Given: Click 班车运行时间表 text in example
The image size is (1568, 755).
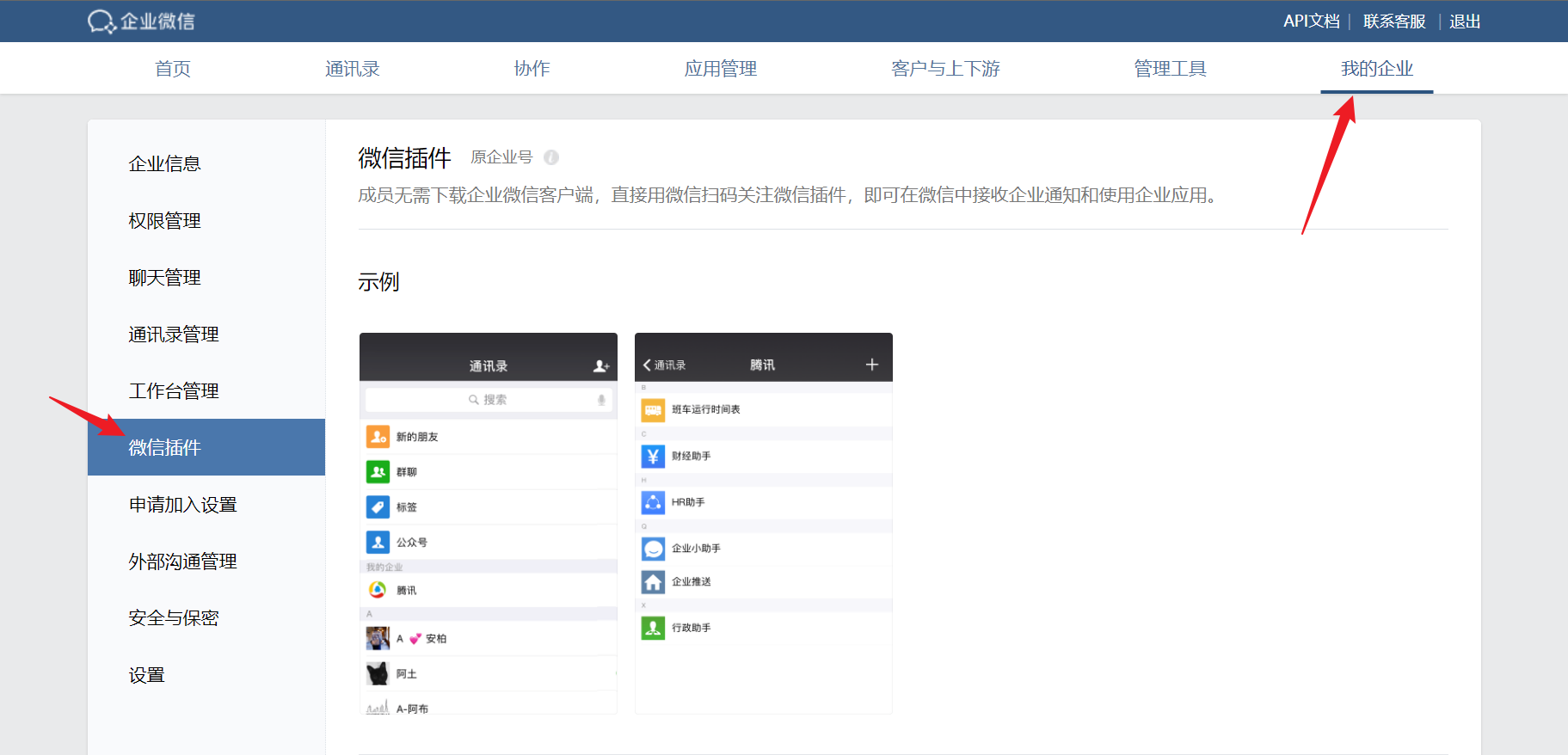Looking at the screenshot, I should (706, 410).
